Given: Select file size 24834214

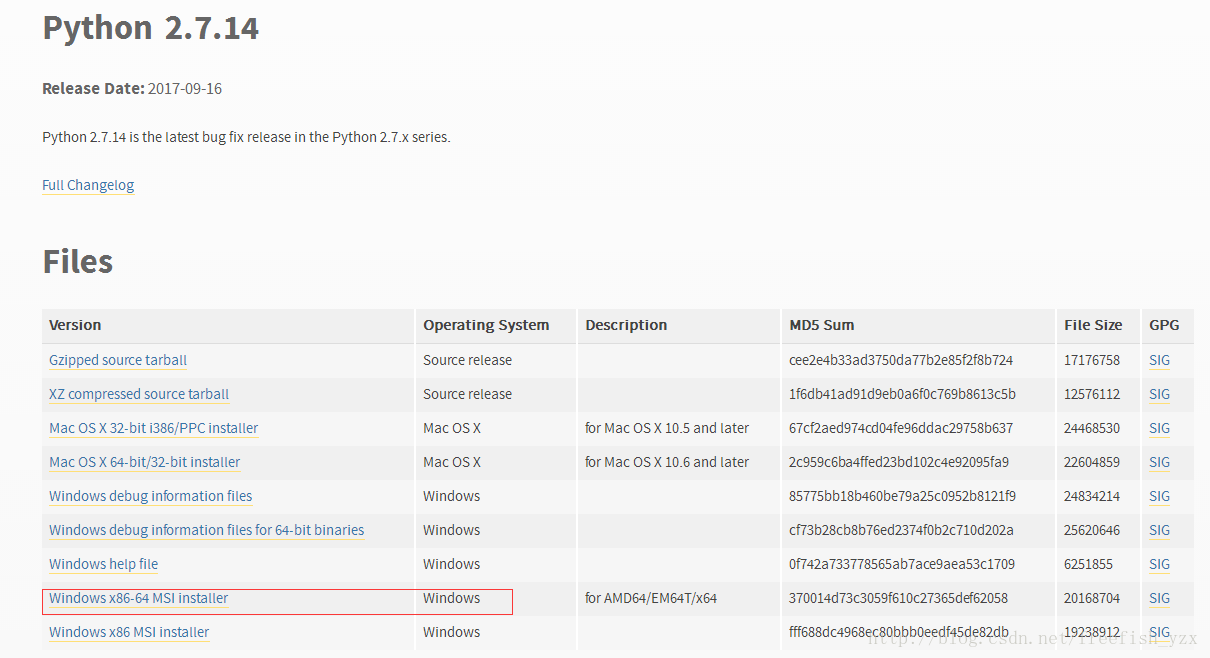Looking at the screenshot, I should pos(1092,496).
